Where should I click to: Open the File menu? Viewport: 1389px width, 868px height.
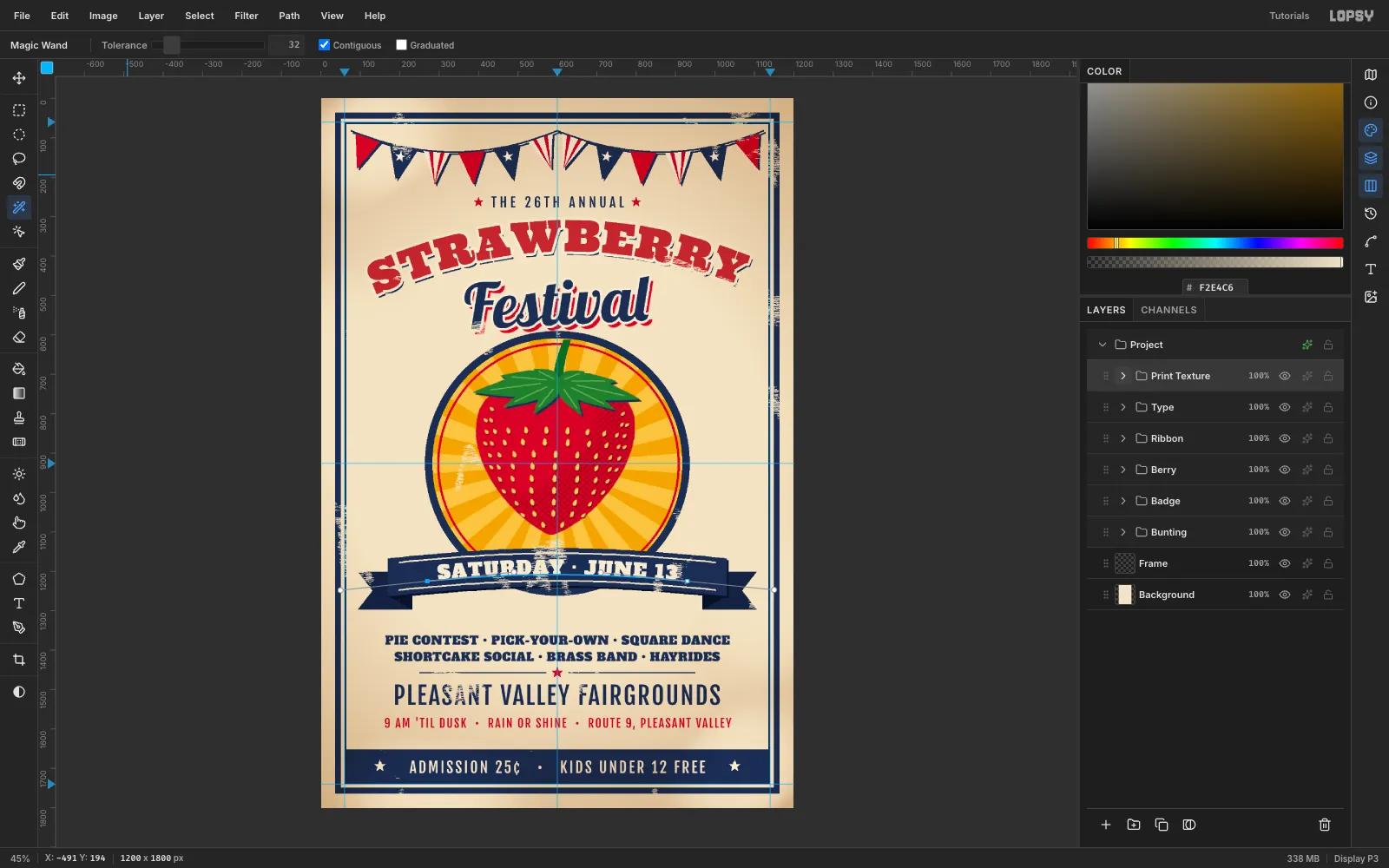(22, 16)
